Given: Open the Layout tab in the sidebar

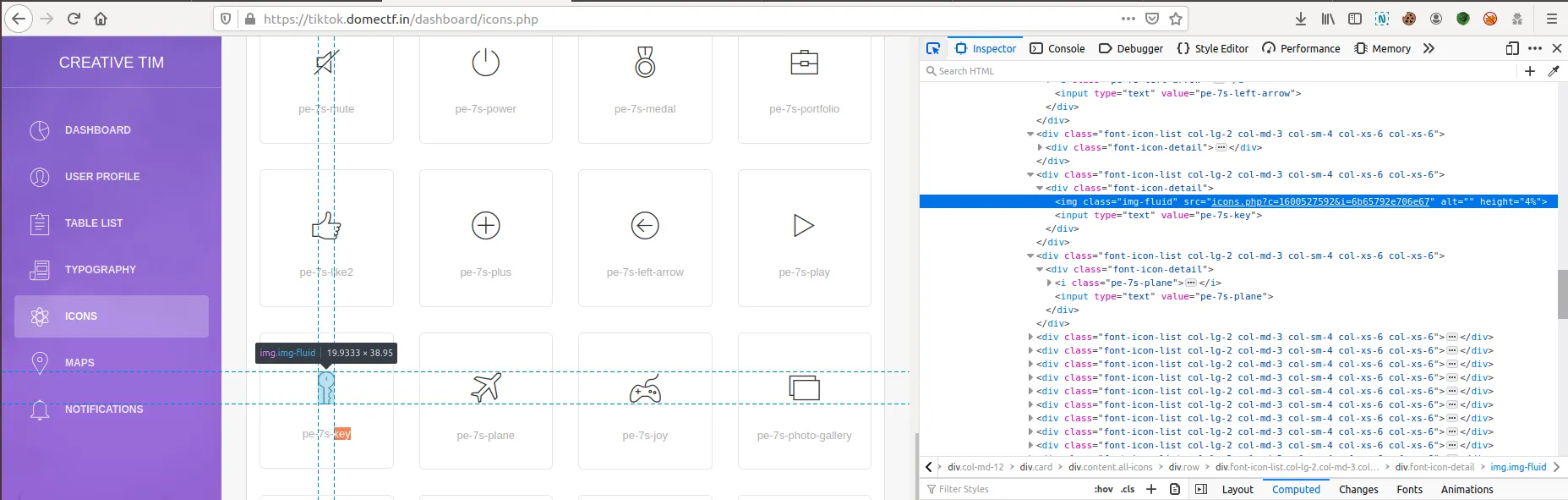Looking at the screenshot, I should point(1237,489).
